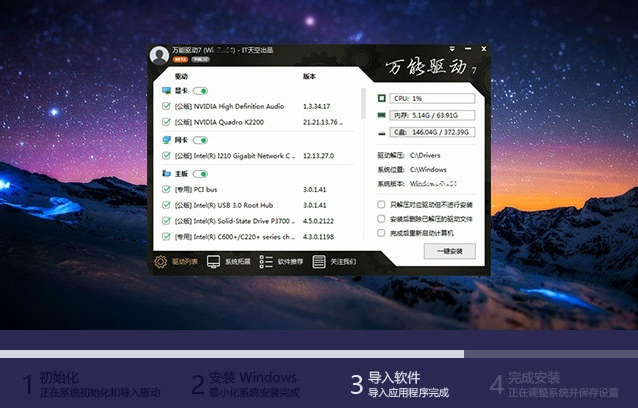The height and width of the screenshot is (409, 638).
Task: Switch to the 软件推荐 tab
Action: [281, 262]
